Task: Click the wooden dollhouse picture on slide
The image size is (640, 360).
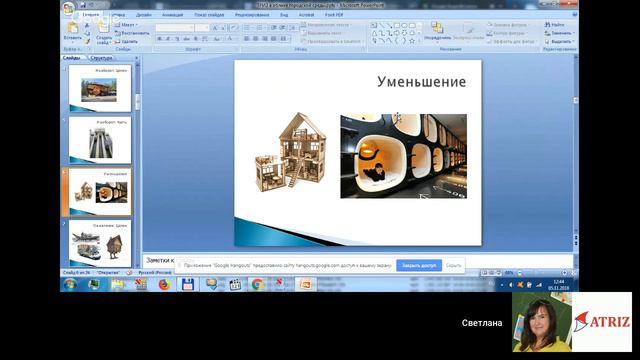Action: 291,152
